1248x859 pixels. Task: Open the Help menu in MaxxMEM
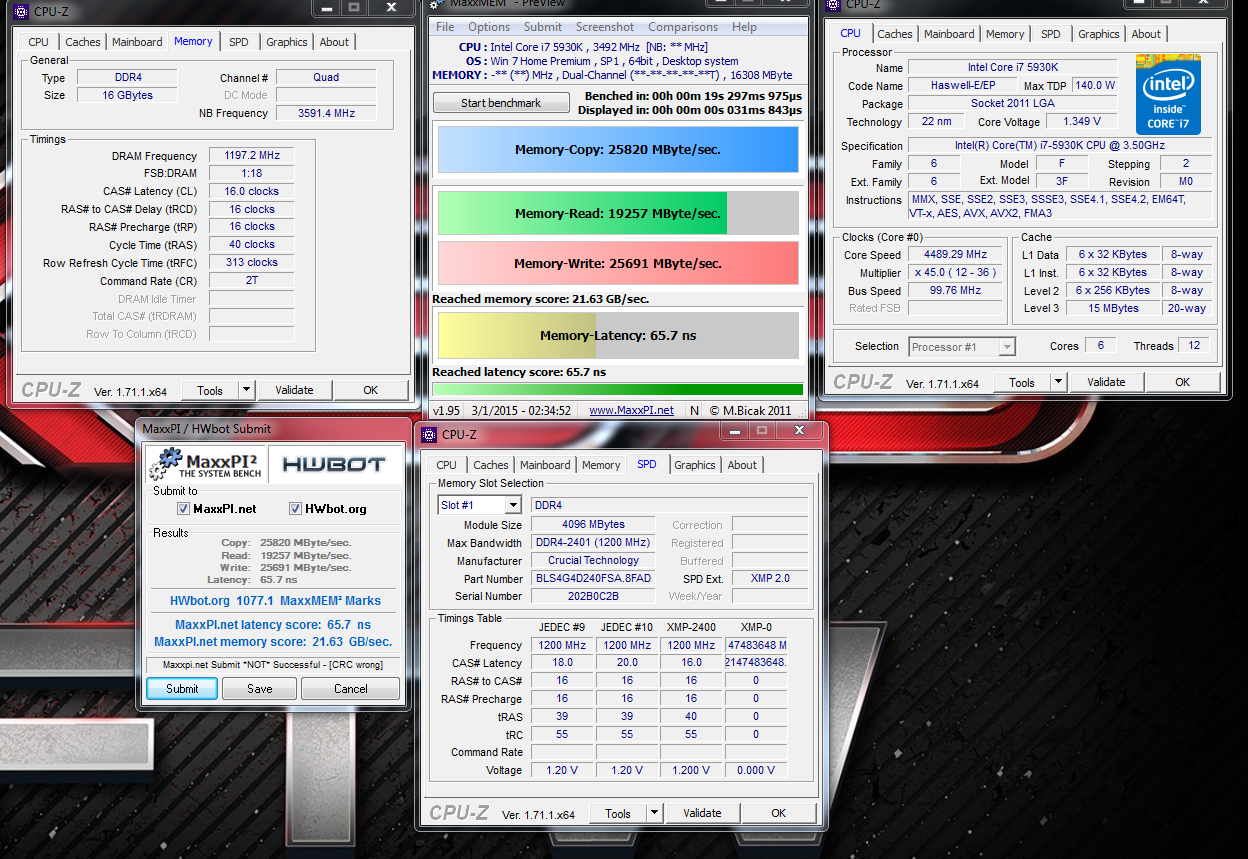744,27
